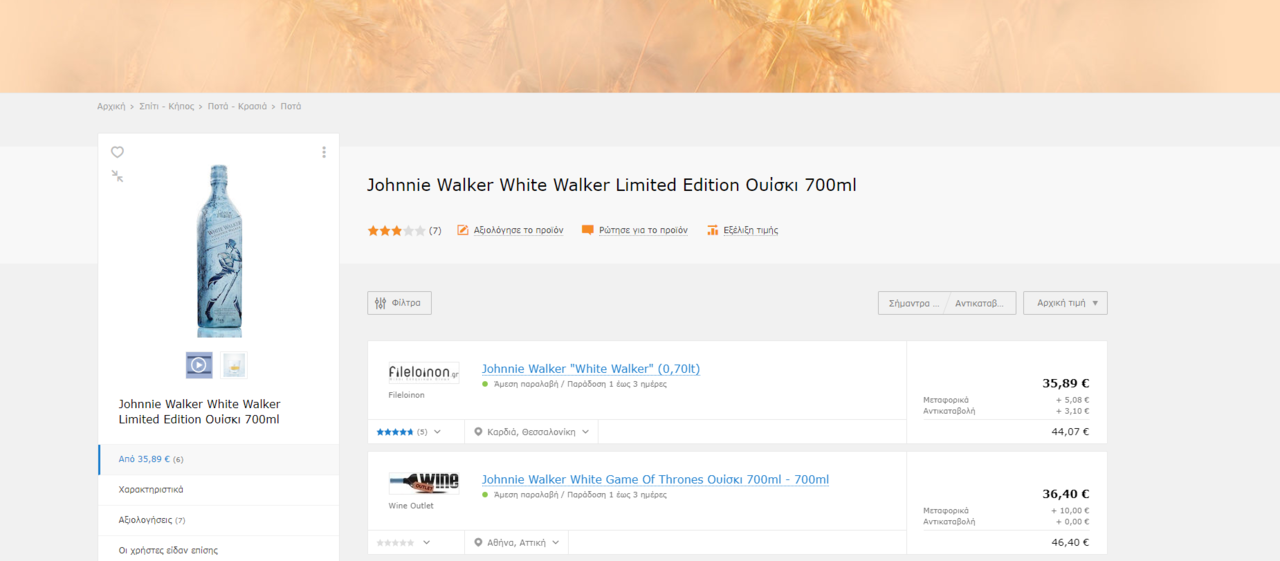Click the Fileloinon shop logo
This screenshot has height=561, width=1280.
pyautogui.click(x=424, y=373)
